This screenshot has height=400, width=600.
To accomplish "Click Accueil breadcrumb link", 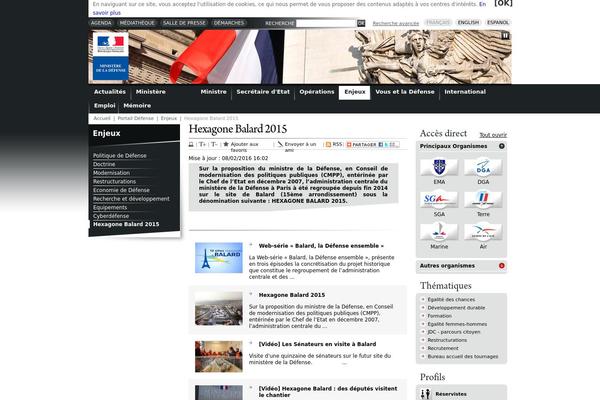I will (102, 118).
